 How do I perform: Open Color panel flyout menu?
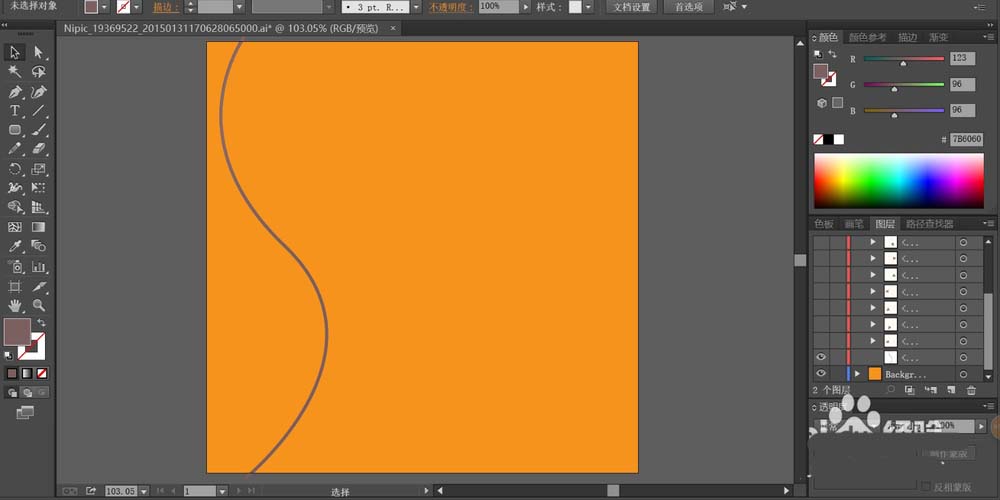989,38
